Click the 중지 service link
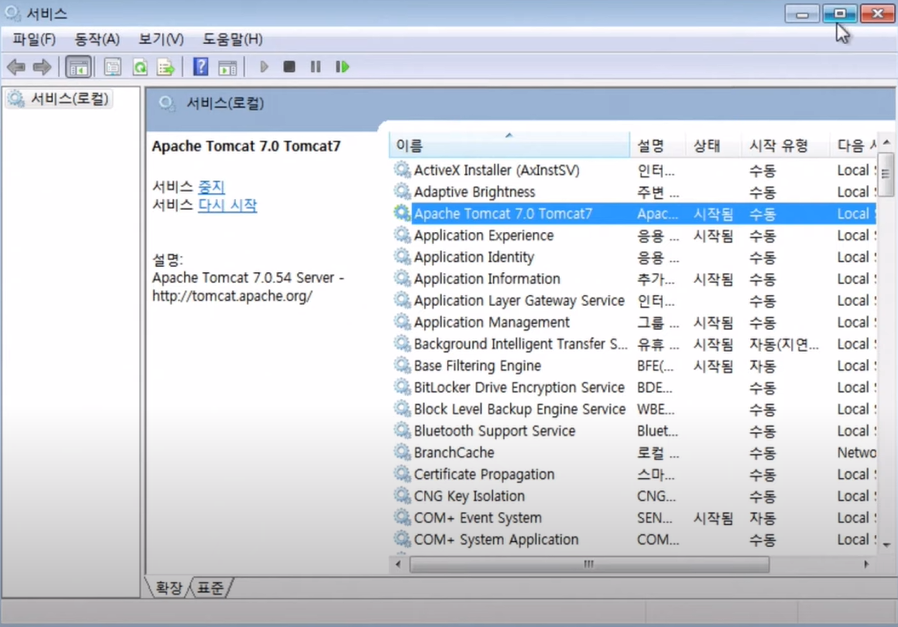 [x=211, y=187]
